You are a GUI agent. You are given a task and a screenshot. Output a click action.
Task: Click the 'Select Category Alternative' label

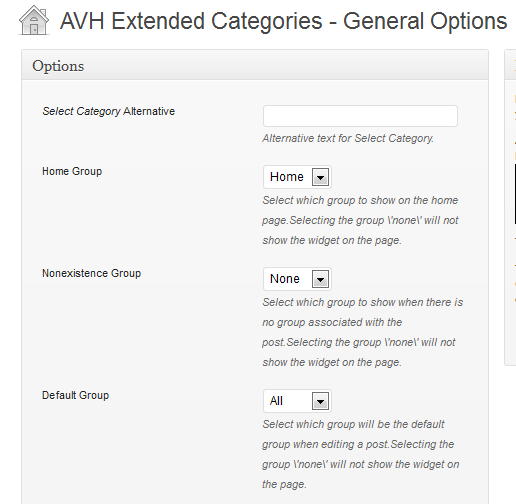[x=109, y=111]
